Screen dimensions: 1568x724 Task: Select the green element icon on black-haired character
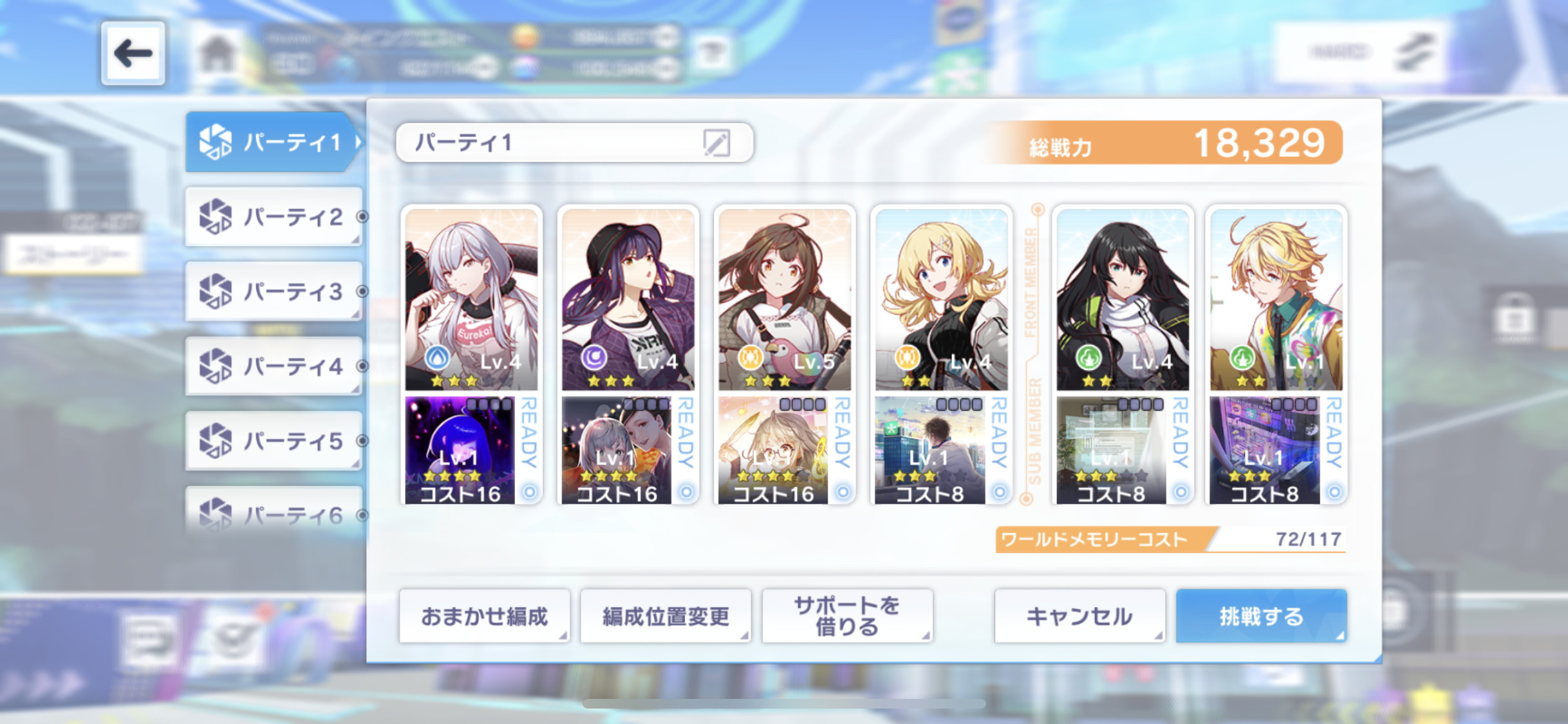[x=1088, y=357]
